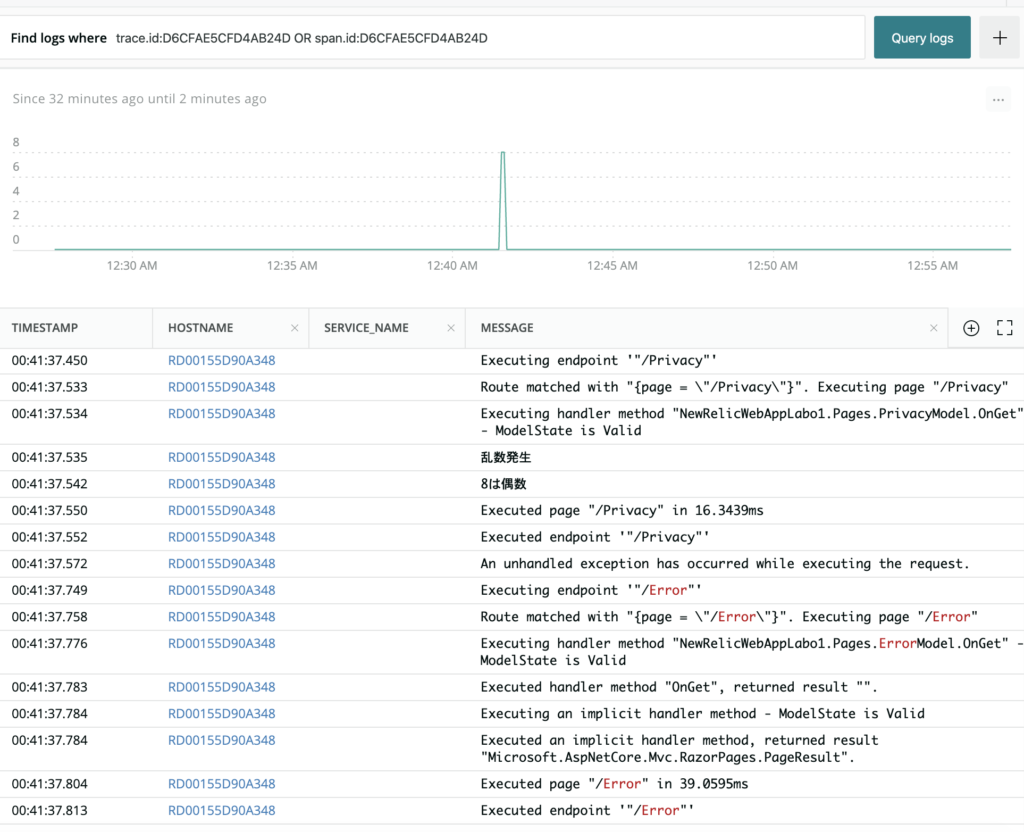Open the chart options ellipsis menu
This screenshot has height=832, width=1024.
[998, 100]
